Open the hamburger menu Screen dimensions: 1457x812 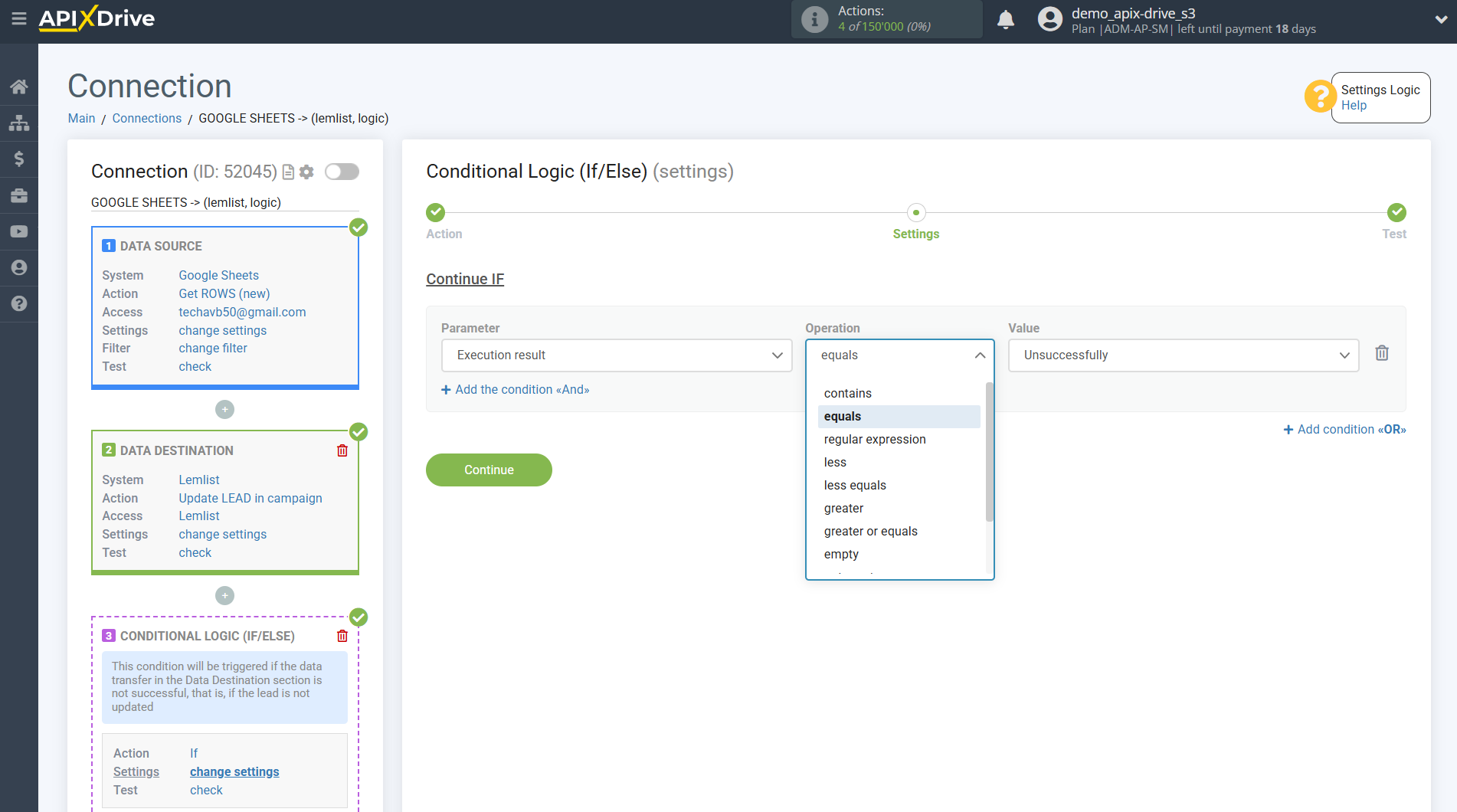(x=19, y=18)
